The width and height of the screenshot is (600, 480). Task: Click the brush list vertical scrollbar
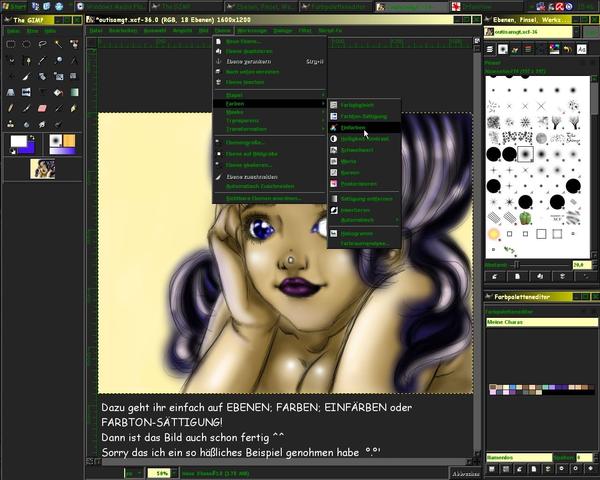point(594,167)
